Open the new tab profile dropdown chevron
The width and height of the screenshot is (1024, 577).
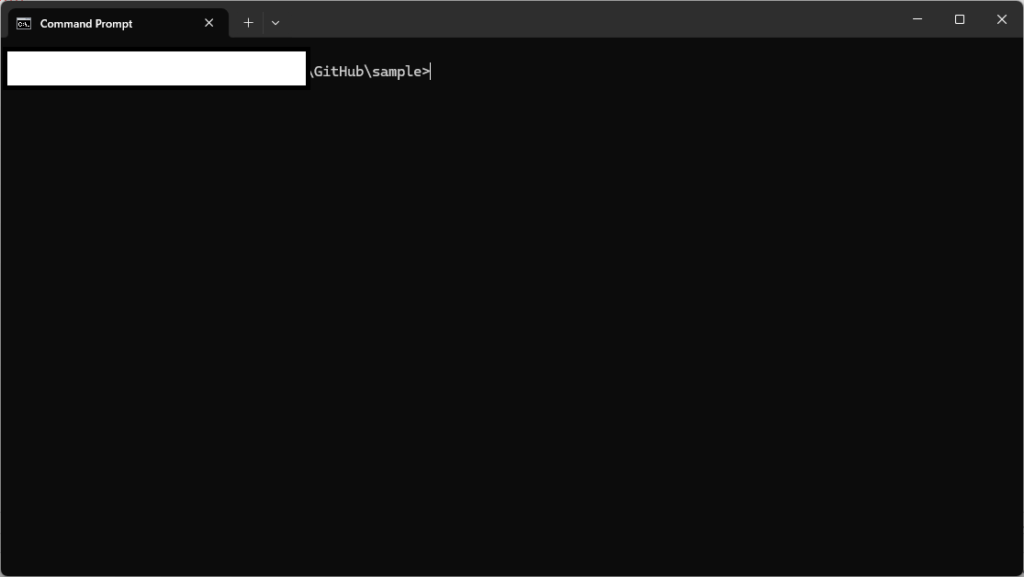click(x=275, y=22)
